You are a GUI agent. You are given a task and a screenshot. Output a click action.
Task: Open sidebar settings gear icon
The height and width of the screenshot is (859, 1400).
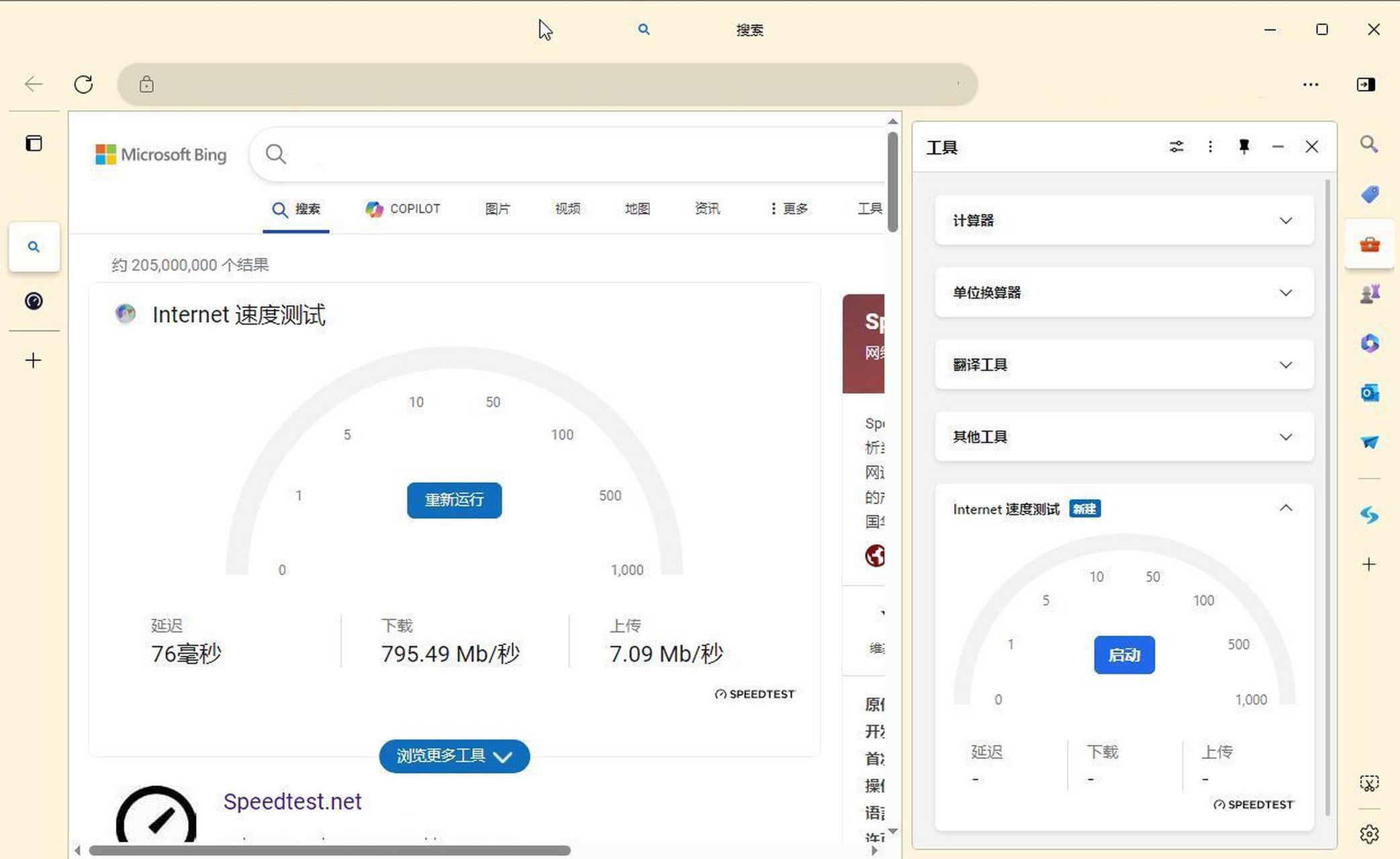(1369, 834)
